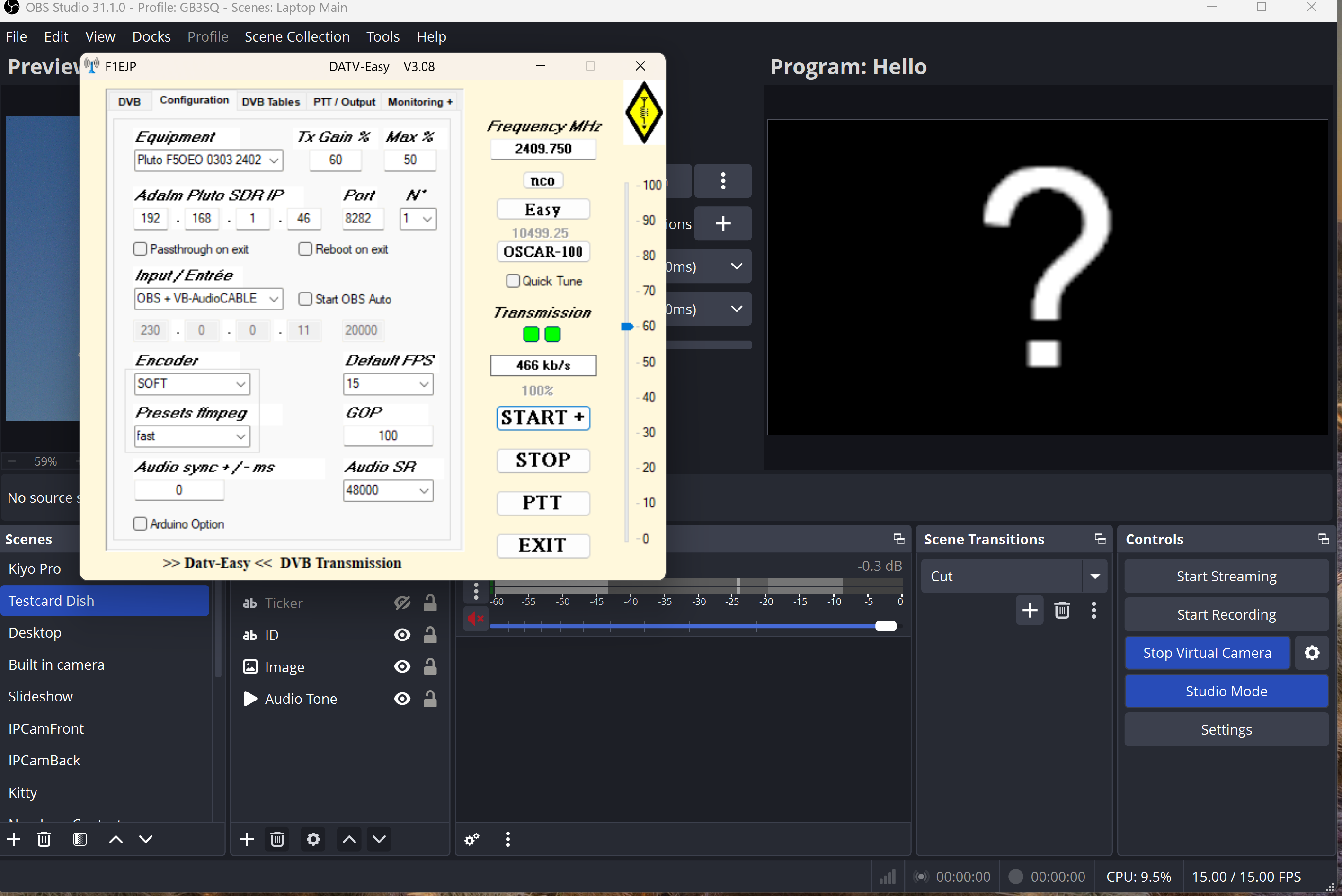Open advanced audio properties gears icon

472,839
